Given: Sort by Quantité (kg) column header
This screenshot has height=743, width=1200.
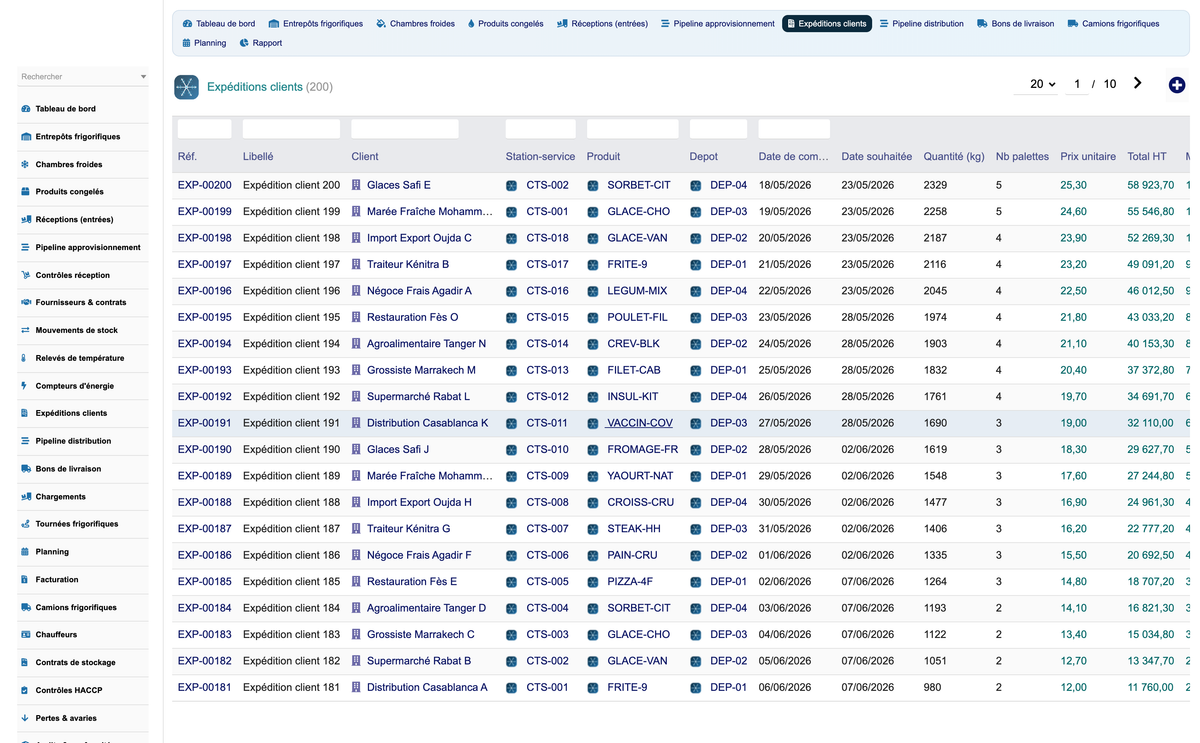Looking at the screenshot, I should click(x=954, y=156).
